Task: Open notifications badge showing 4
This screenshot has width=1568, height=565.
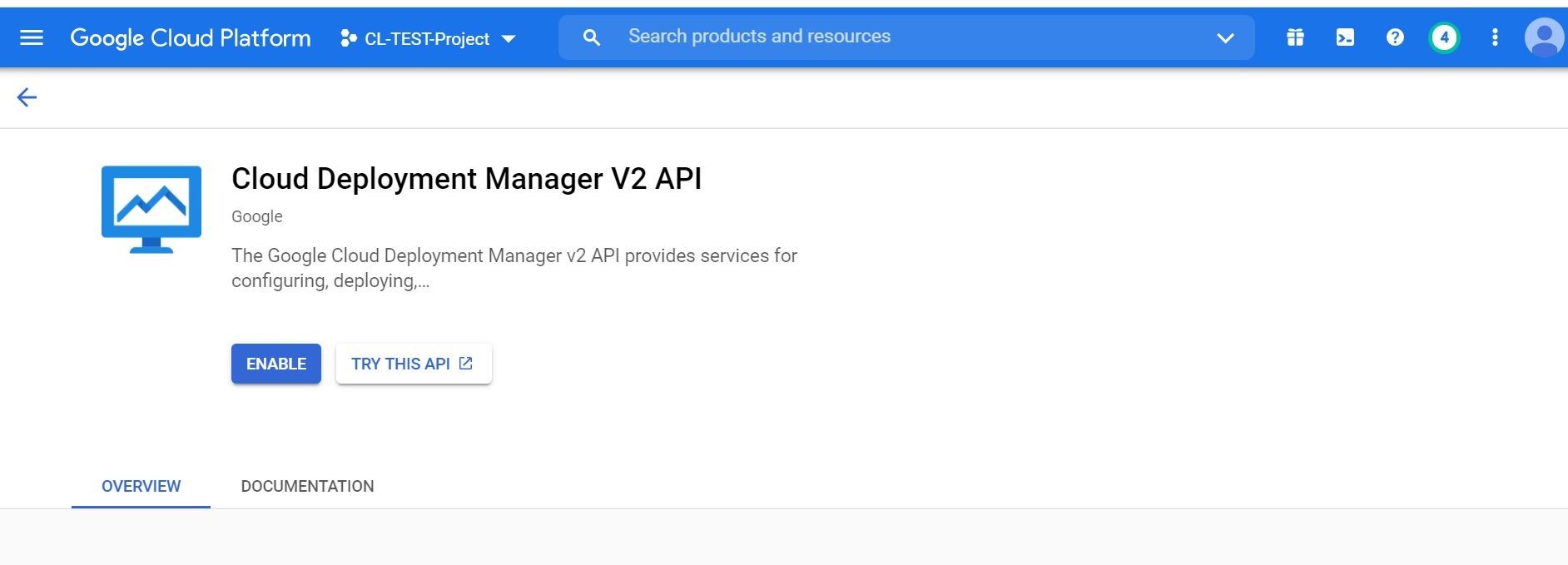Action: coord(1444,37)
